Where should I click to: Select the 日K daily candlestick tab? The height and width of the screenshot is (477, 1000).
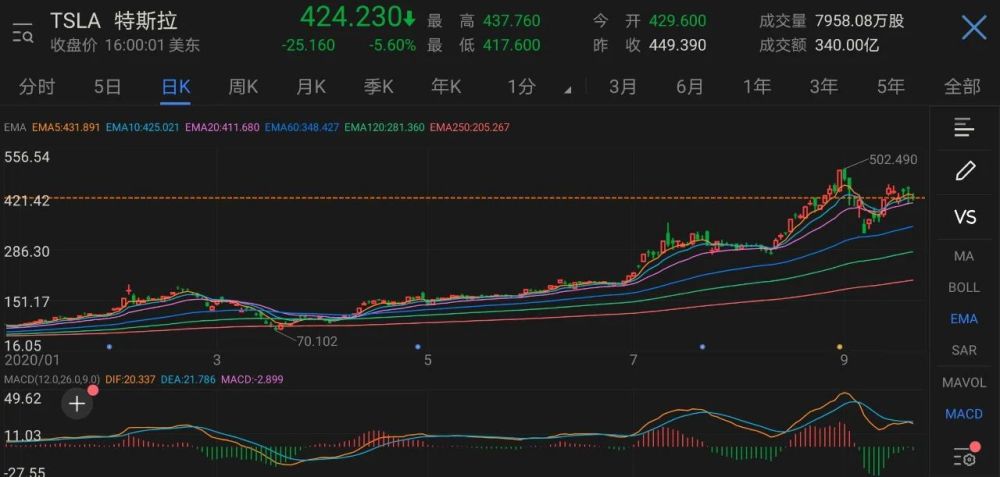pyautogui.click(x=175, y=87)
